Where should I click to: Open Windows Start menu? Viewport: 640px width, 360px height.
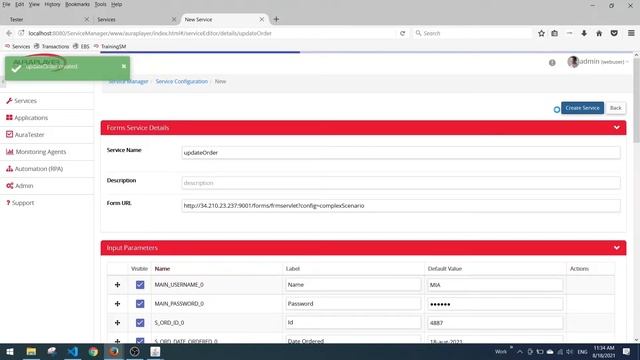pyautogui.click(x=10, y=351)
